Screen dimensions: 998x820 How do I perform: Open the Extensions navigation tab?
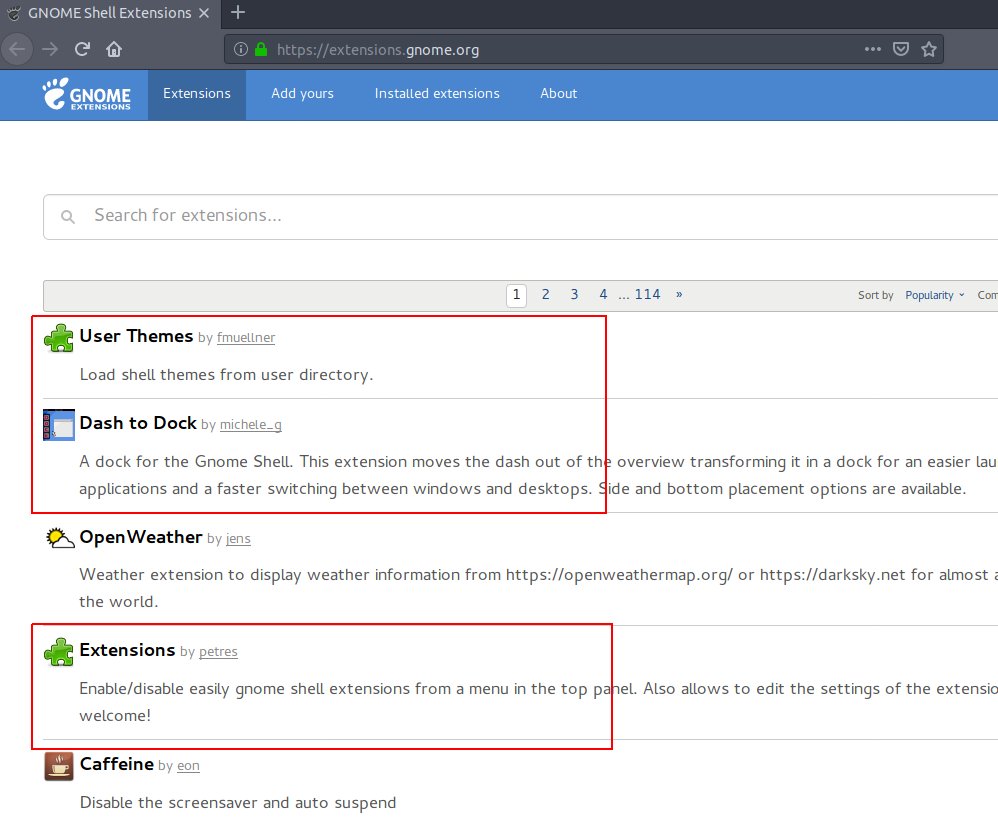click(x=197, y=94)
